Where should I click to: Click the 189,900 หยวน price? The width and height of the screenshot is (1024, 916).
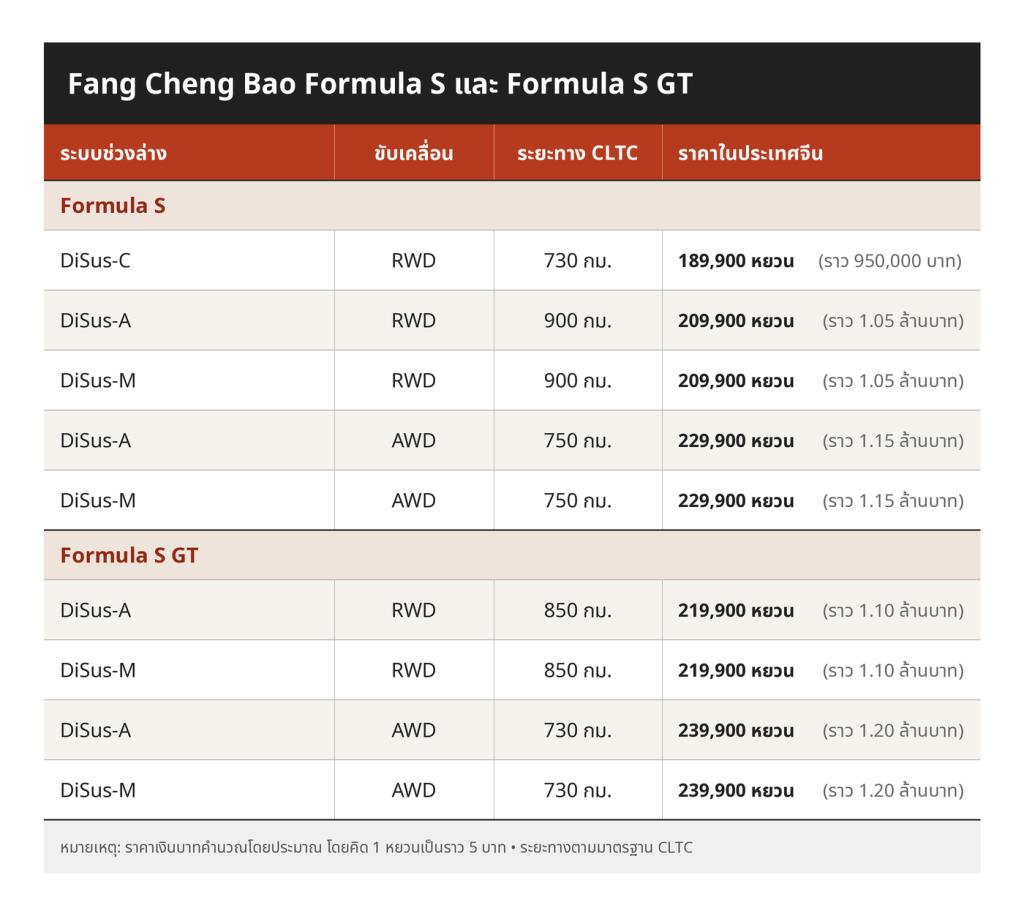click(x=736, y=261)
